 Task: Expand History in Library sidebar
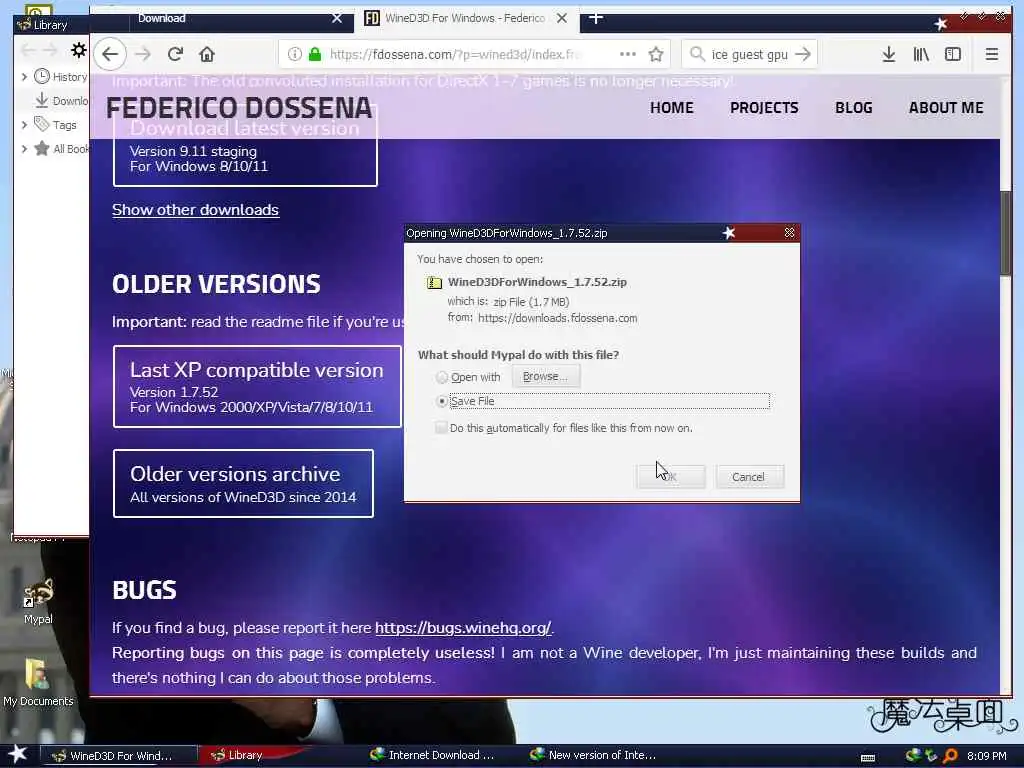24,77
